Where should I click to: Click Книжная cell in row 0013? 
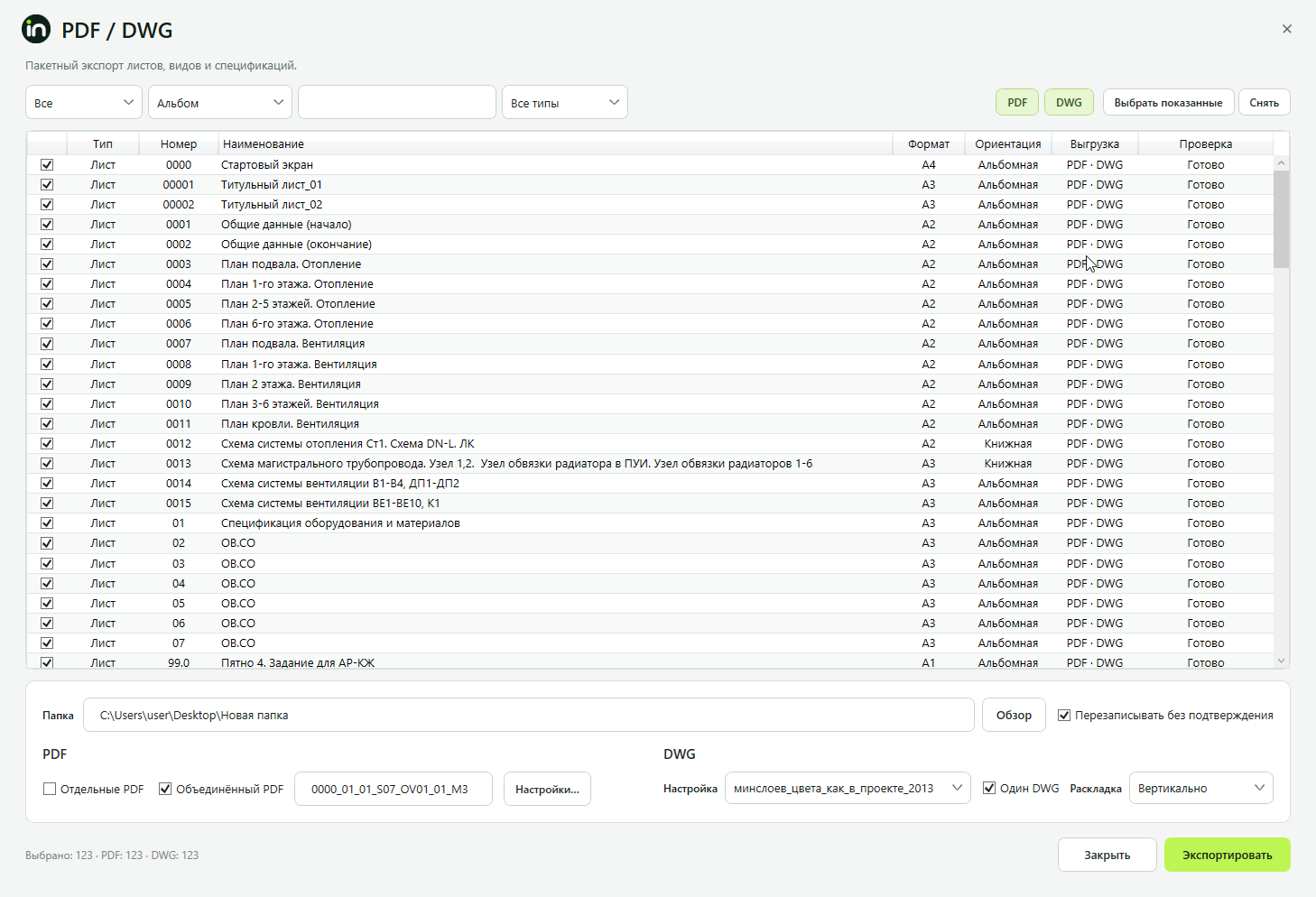pos(1007,464)
